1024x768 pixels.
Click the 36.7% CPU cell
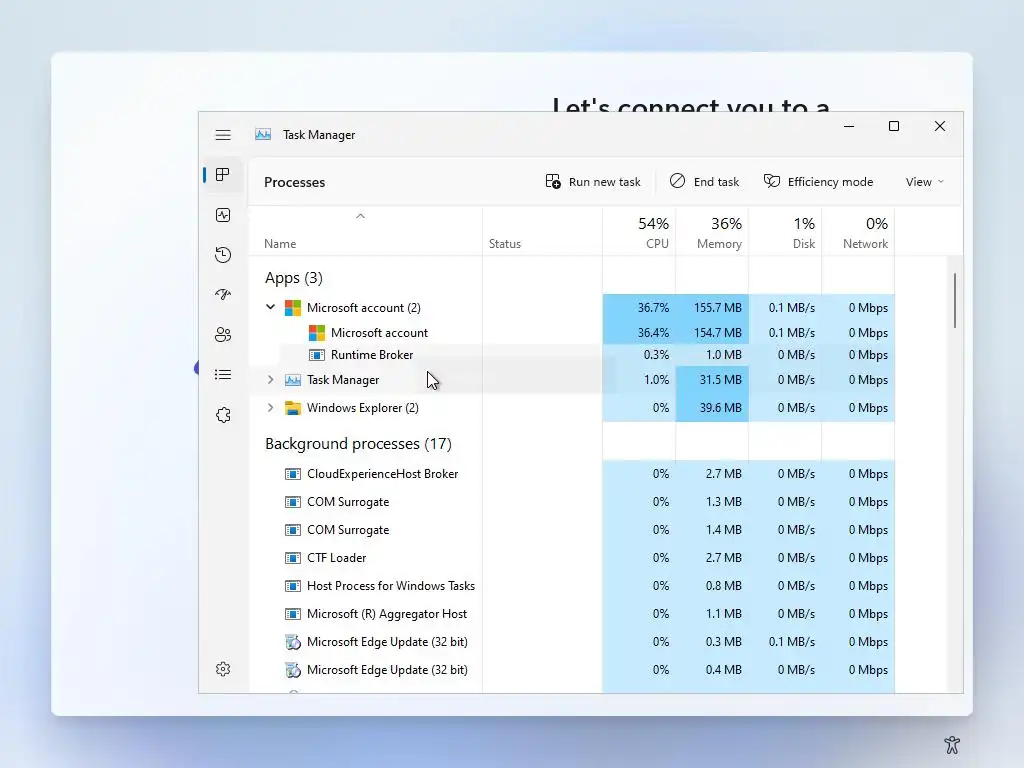(x=639, y=308)
